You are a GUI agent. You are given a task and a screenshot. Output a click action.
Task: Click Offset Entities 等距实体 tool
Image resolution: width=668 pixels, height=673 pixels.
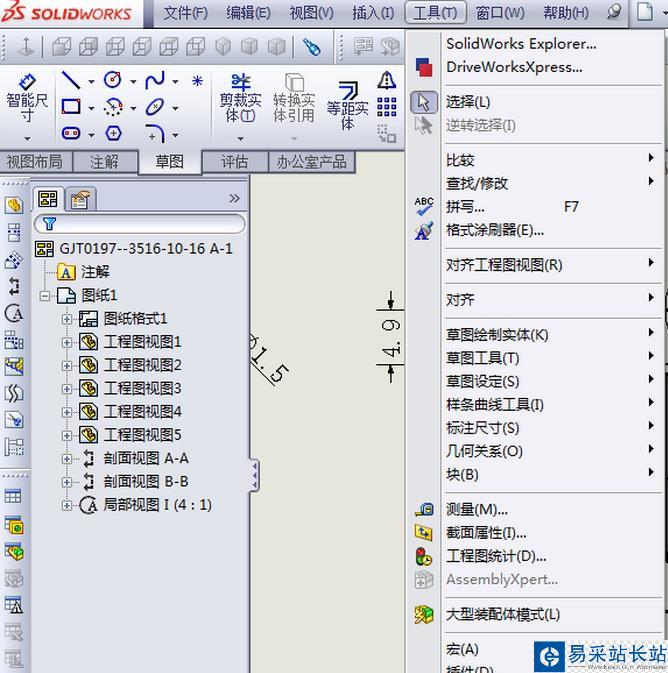coord(347,104)
